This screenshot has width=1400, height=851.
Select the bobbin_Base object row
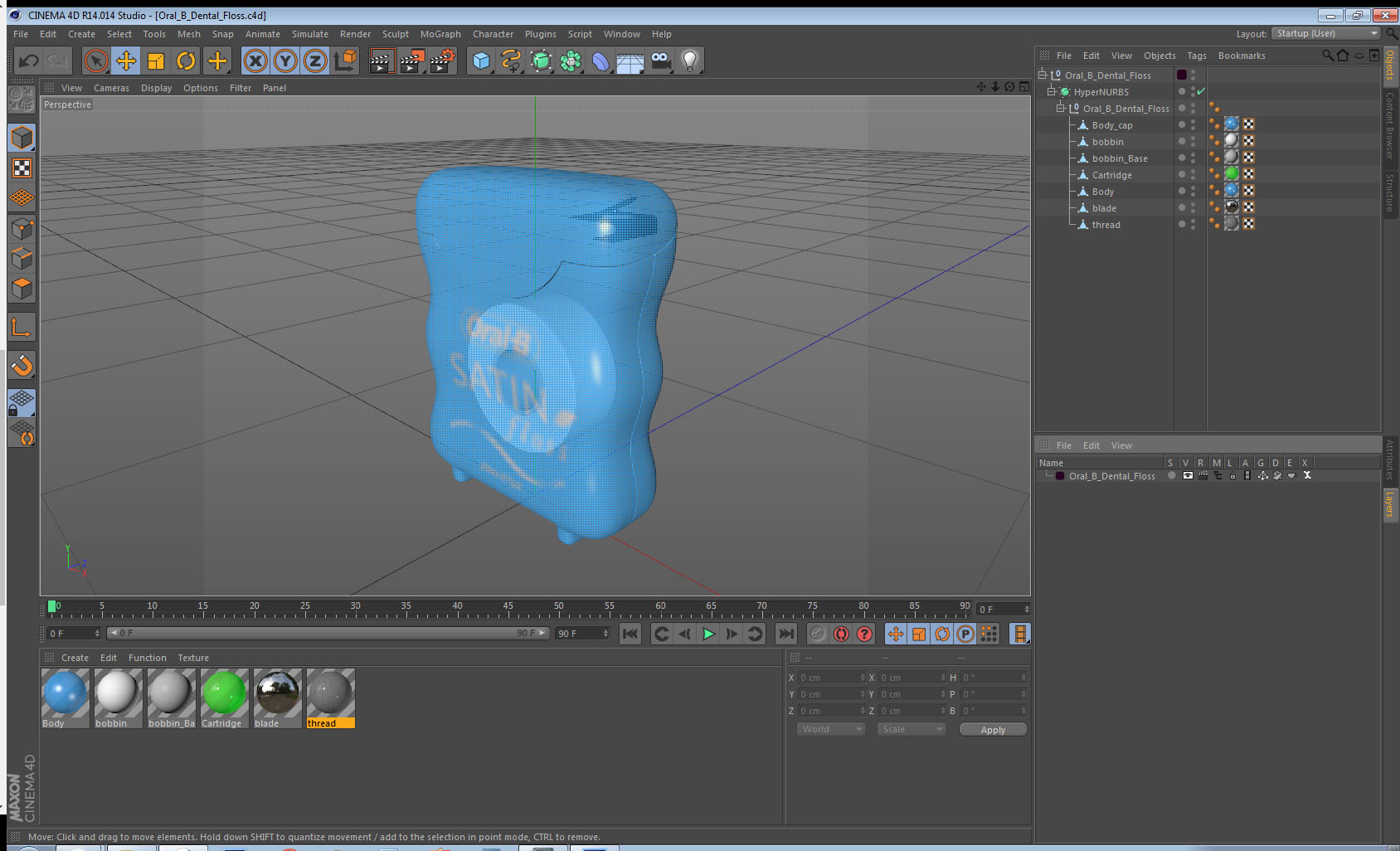(x=1120, y=158)
